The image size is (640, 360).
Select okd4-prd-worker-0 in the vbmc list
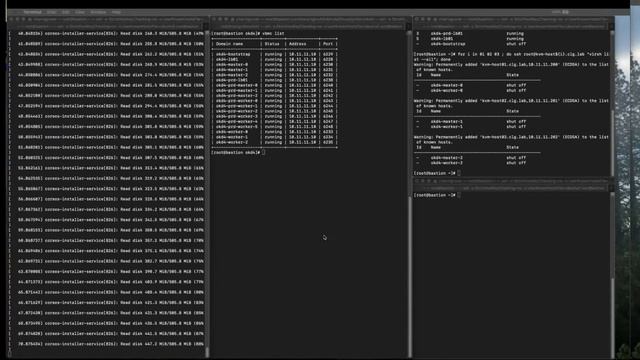237,101
